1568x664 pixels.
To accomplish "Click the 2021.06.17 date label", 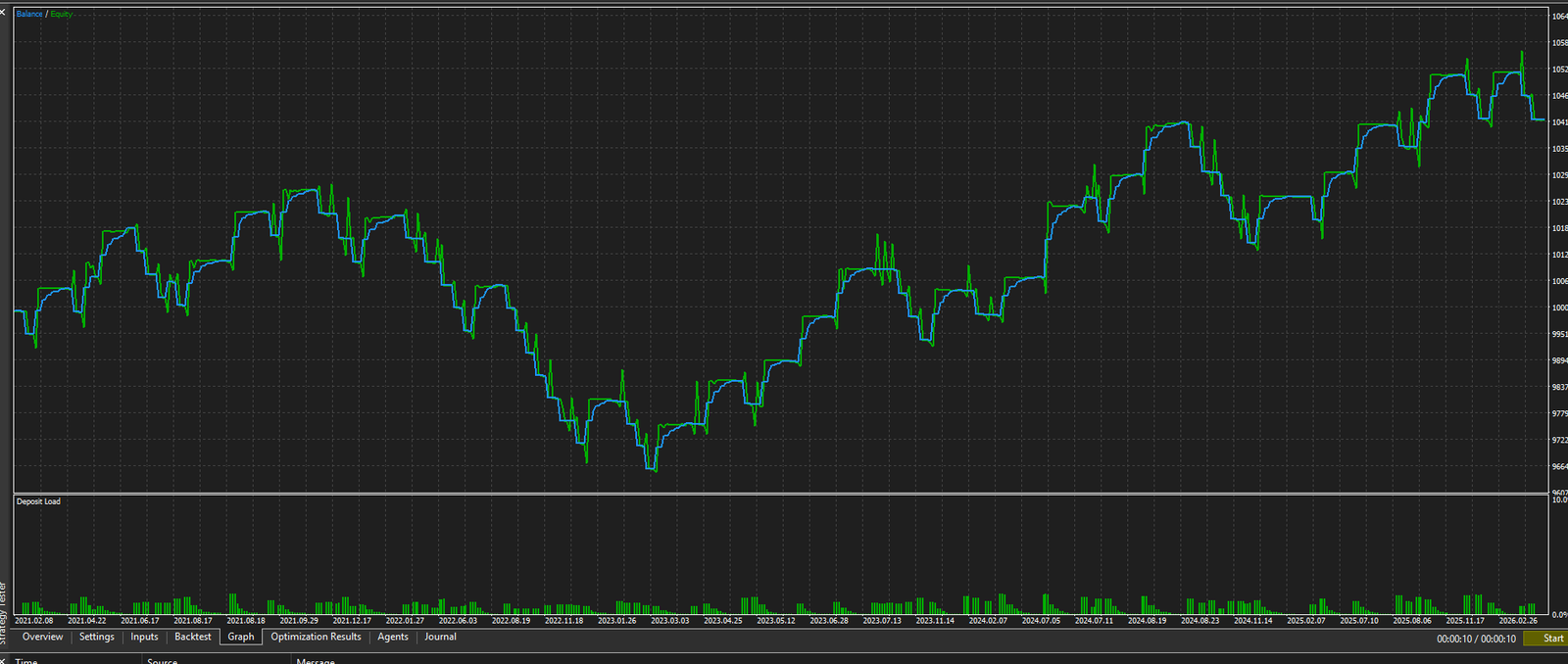I will pos(140,620).
